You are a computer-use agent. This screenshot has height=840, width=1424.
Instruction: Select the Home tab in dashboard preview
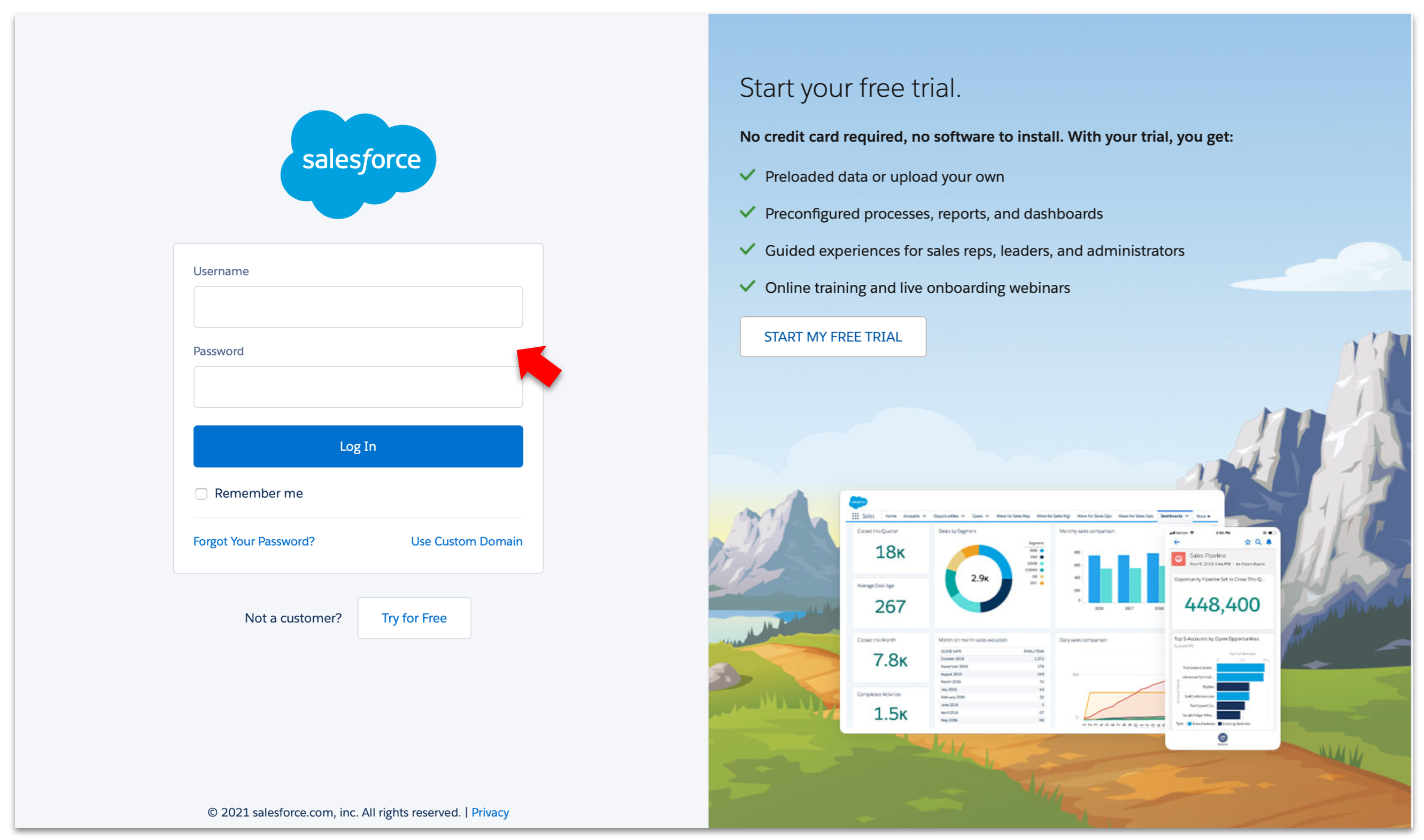click(x=891, y=516)
